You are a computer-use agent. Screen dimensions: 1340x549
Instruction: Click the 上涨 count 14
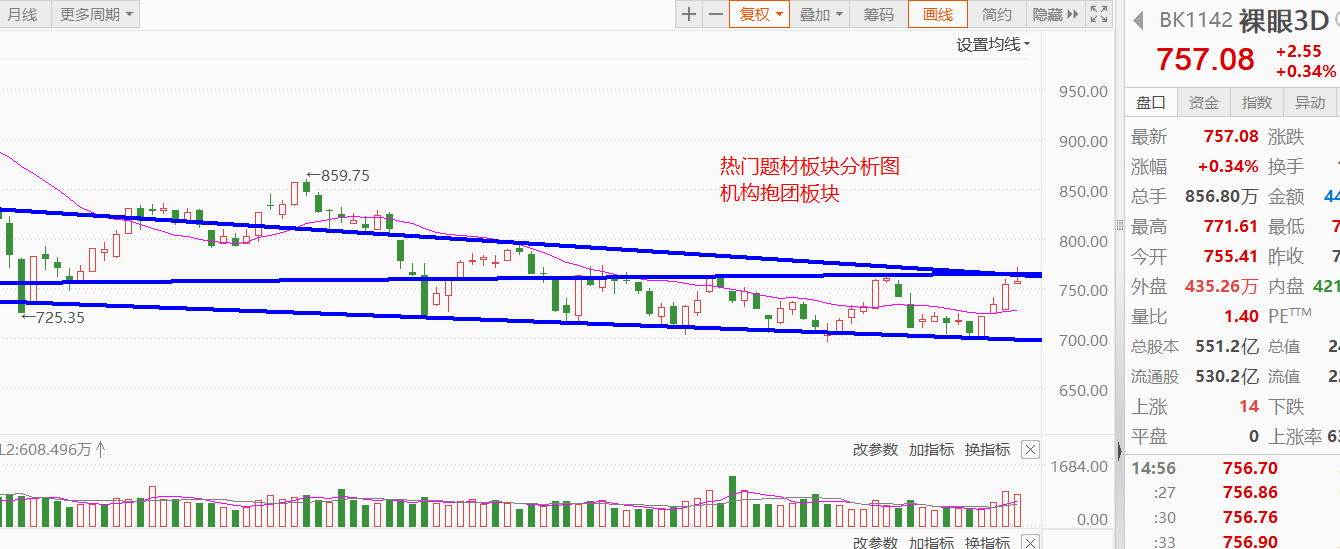[x=1249, y=407]
